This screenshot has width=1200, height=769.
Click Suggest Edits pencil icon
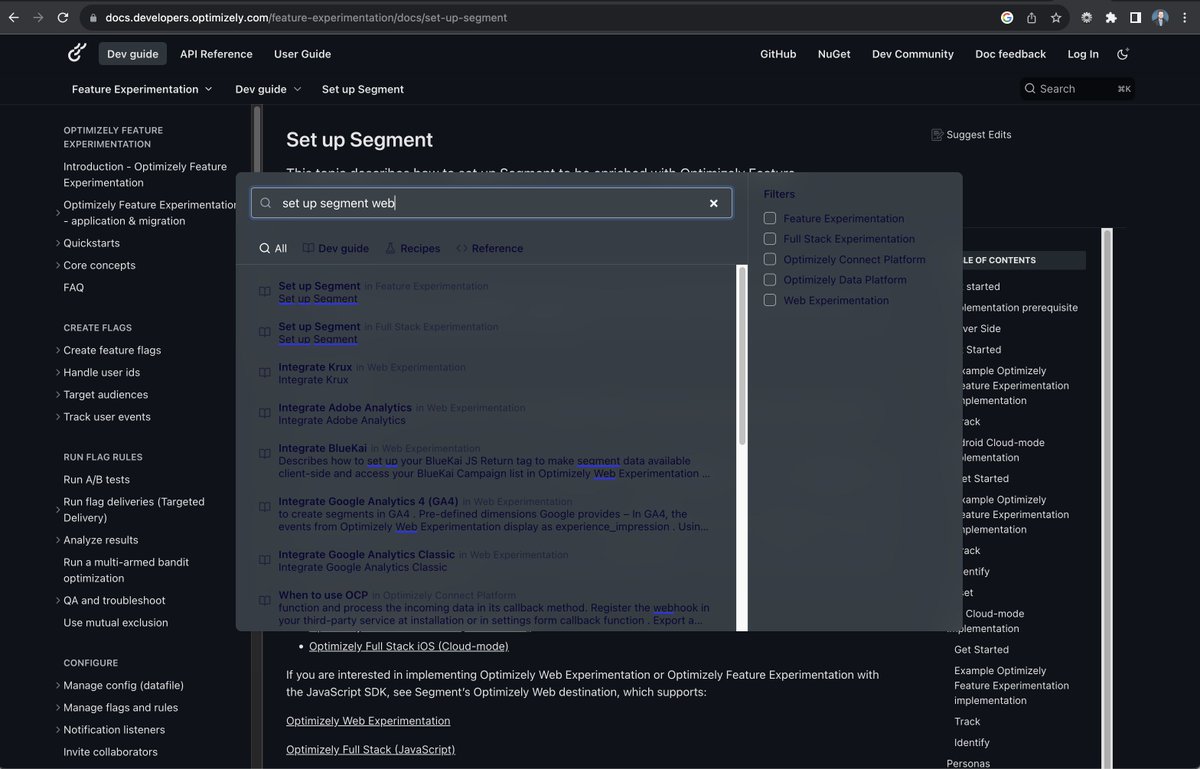pos(937,135)
